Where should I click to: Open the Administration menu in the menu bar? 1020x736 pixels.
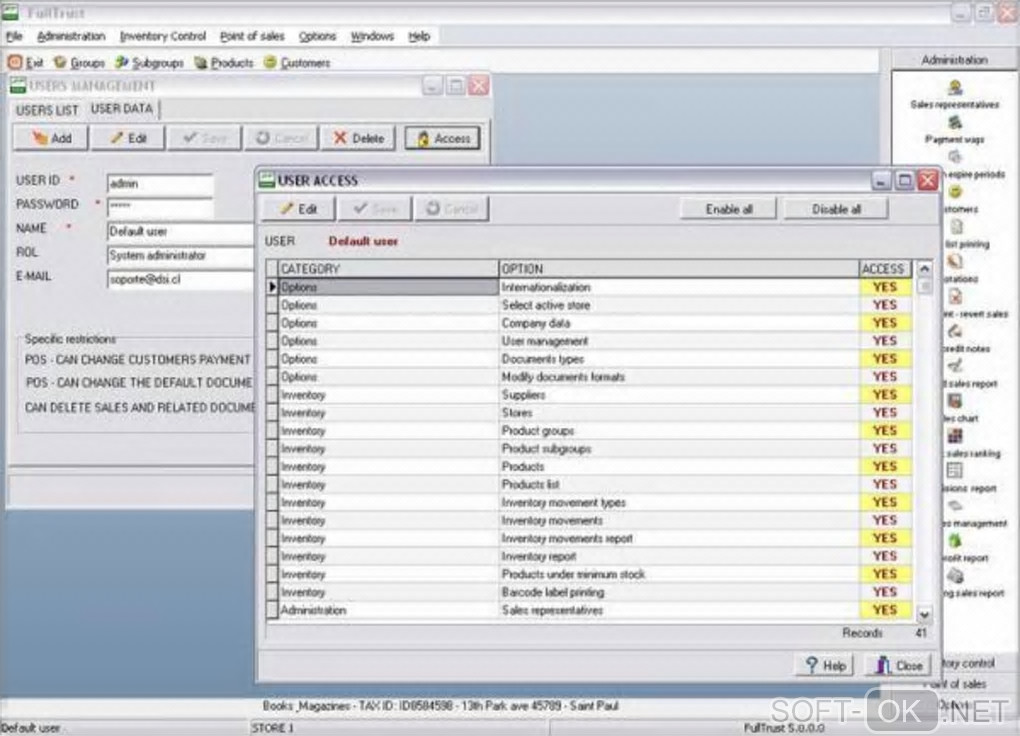tap(71, 36)
